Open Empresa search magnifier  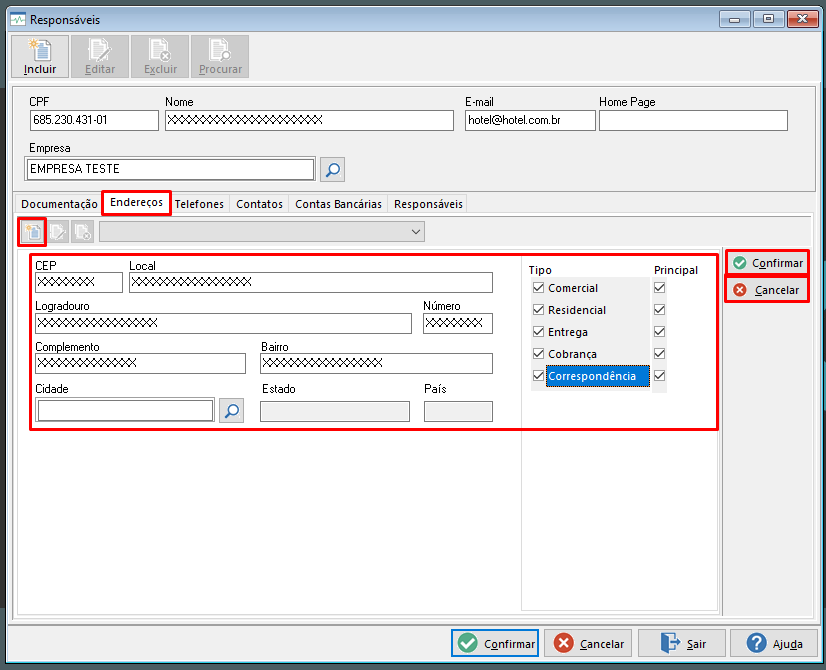click(332, 170)
